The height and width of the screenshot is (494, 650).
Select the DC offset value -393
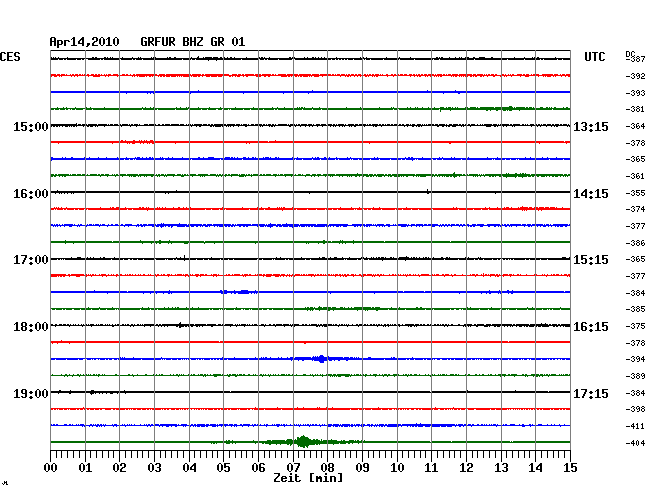coord(635,93)
